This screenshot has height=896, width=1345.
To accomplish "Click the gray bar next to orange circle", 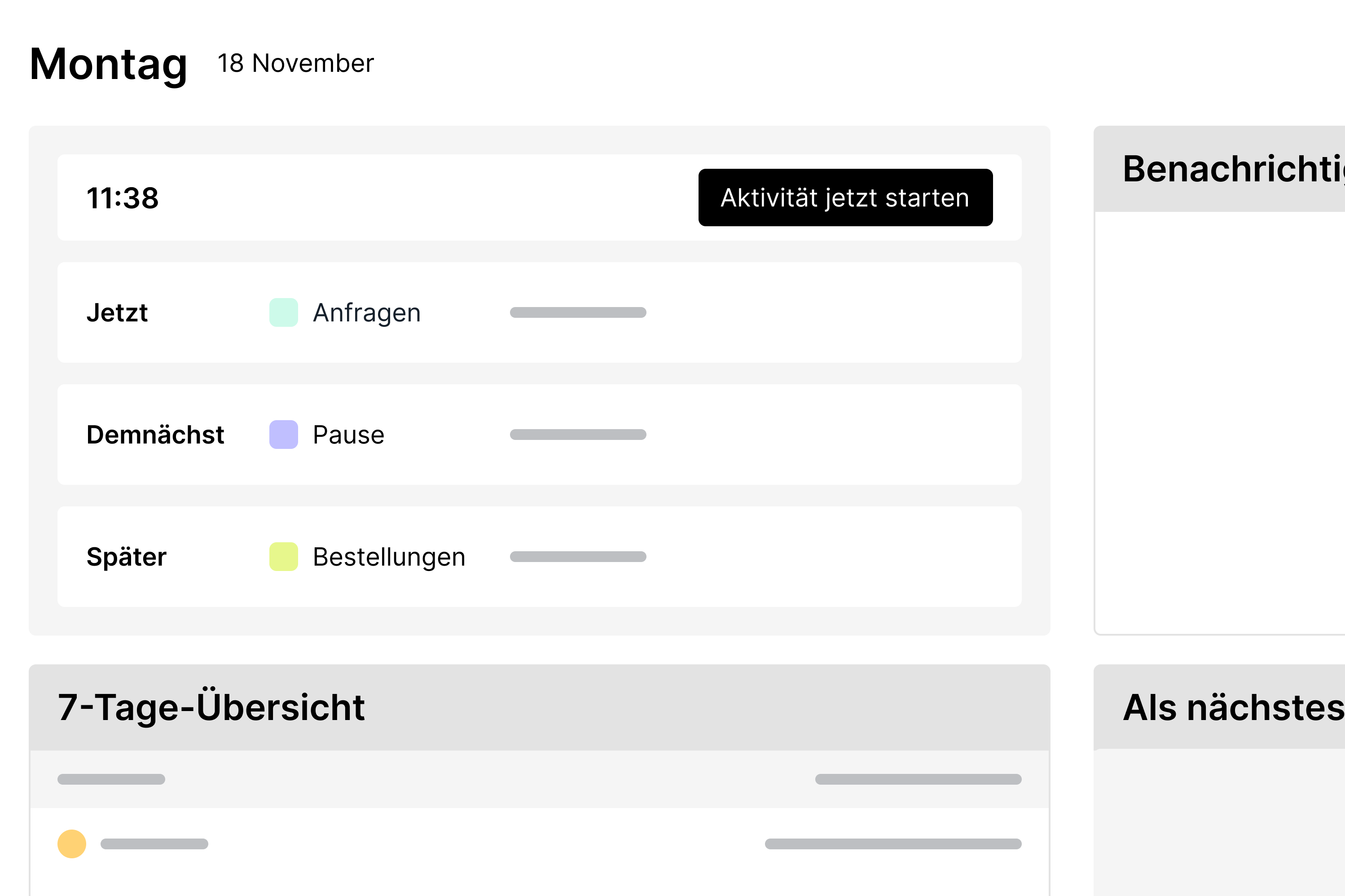I will [154, 844].
